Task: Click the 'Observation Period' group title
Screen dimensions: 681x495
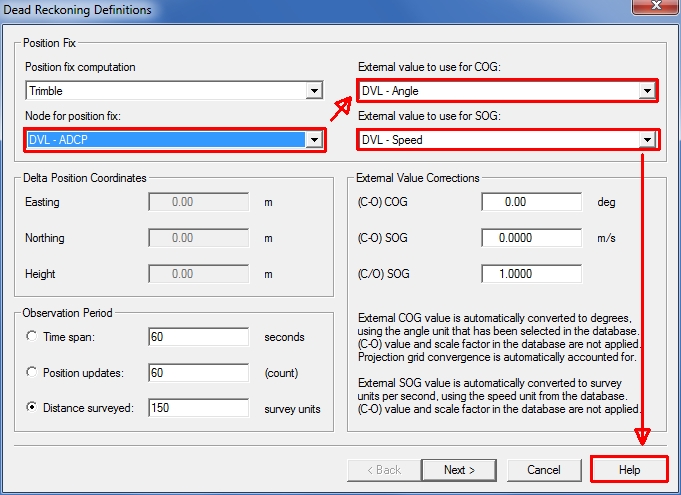Action: [x=67, y=313]
